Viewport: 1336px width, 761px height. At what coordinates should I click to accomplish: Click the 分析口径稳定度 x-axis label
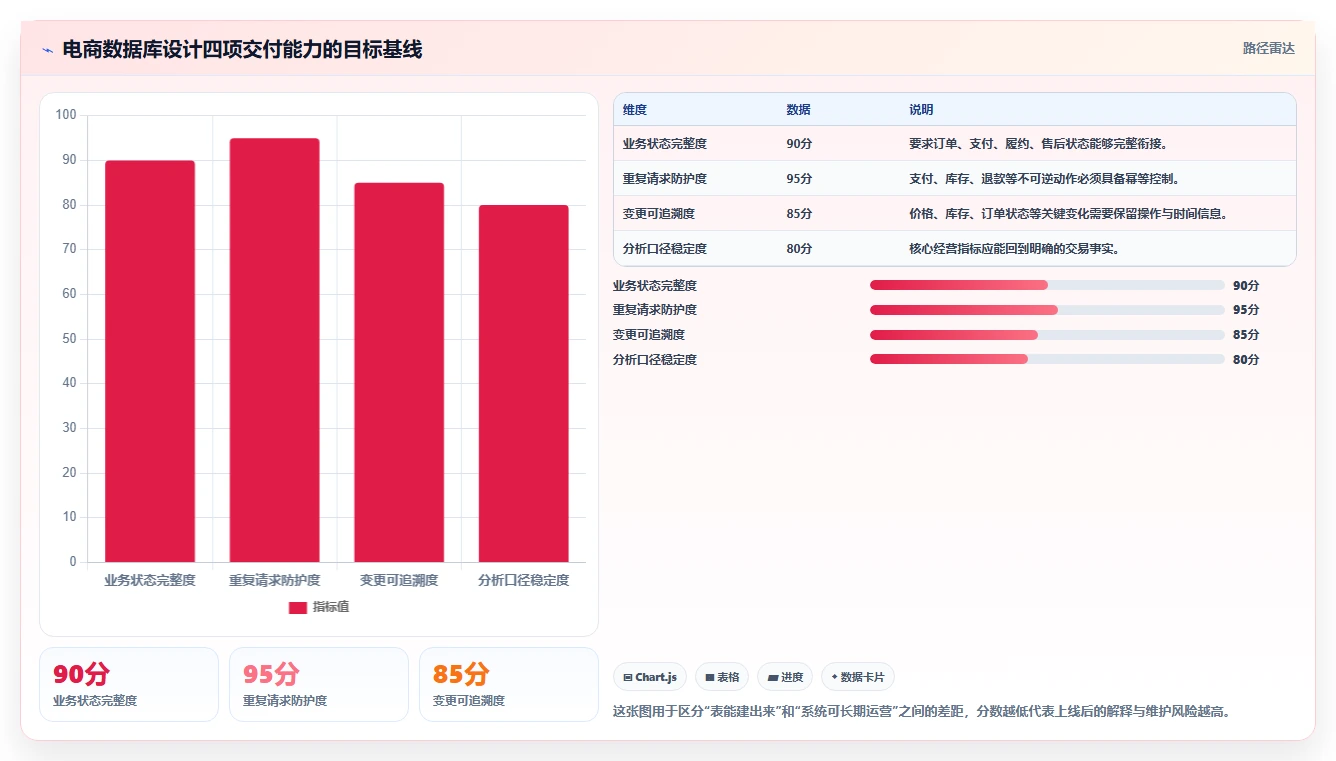[523, 580]
